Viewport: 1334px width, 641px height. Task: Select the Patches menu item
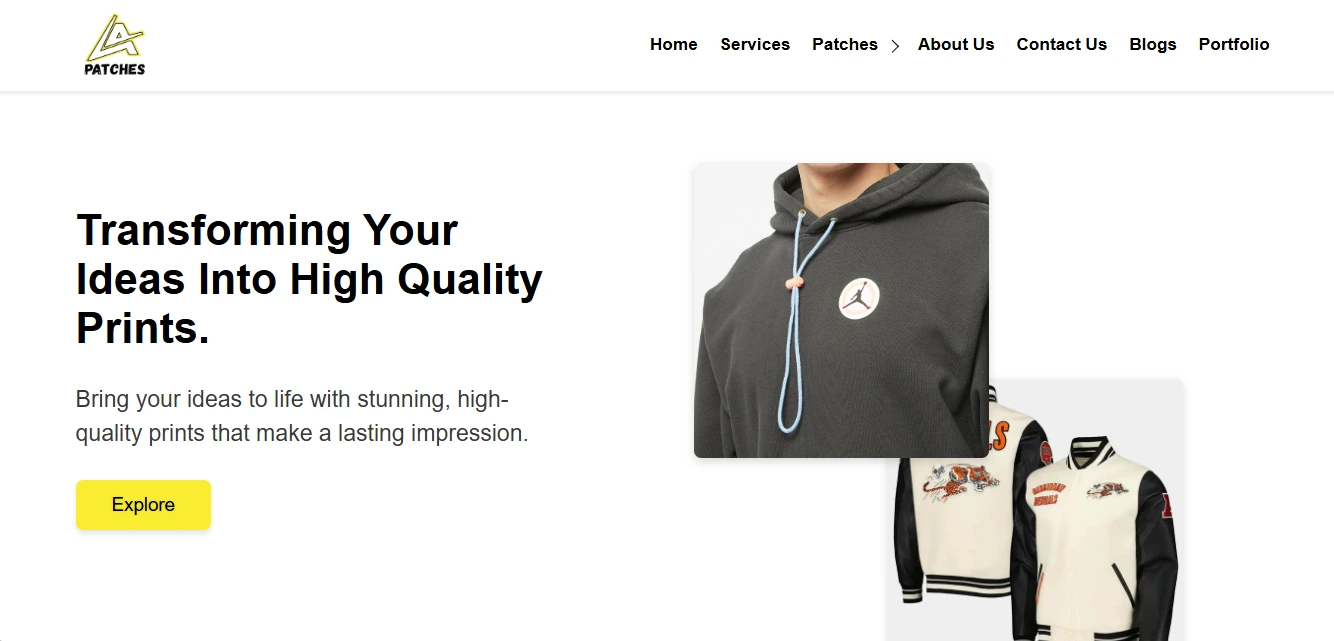coord(845,44)
